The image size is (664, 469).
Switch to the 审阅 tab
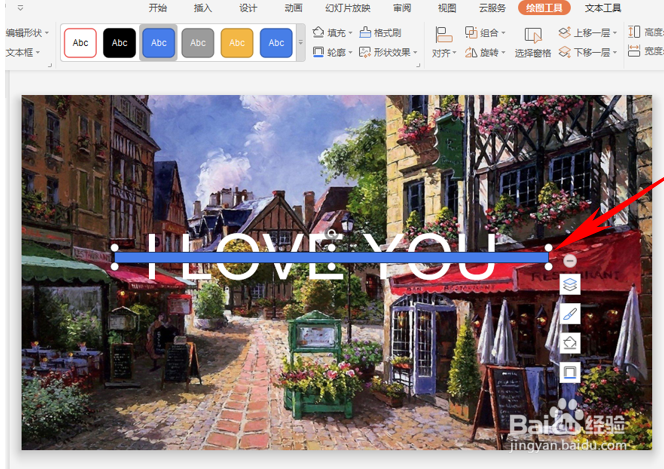pos(402,8)
